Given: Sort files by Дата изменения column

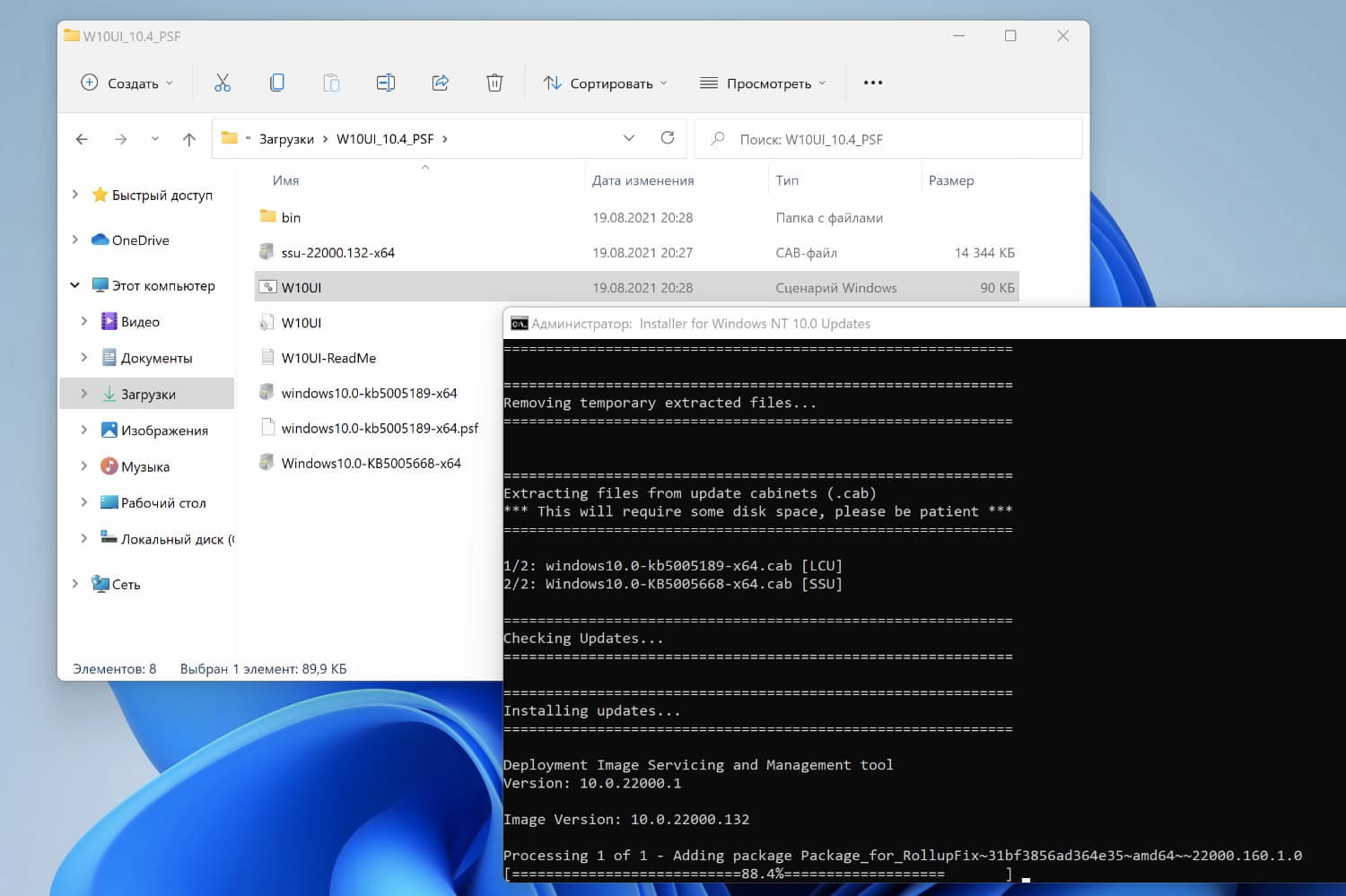Looking at the screenshot, I should pyautogui.click(x=642, y=180).
